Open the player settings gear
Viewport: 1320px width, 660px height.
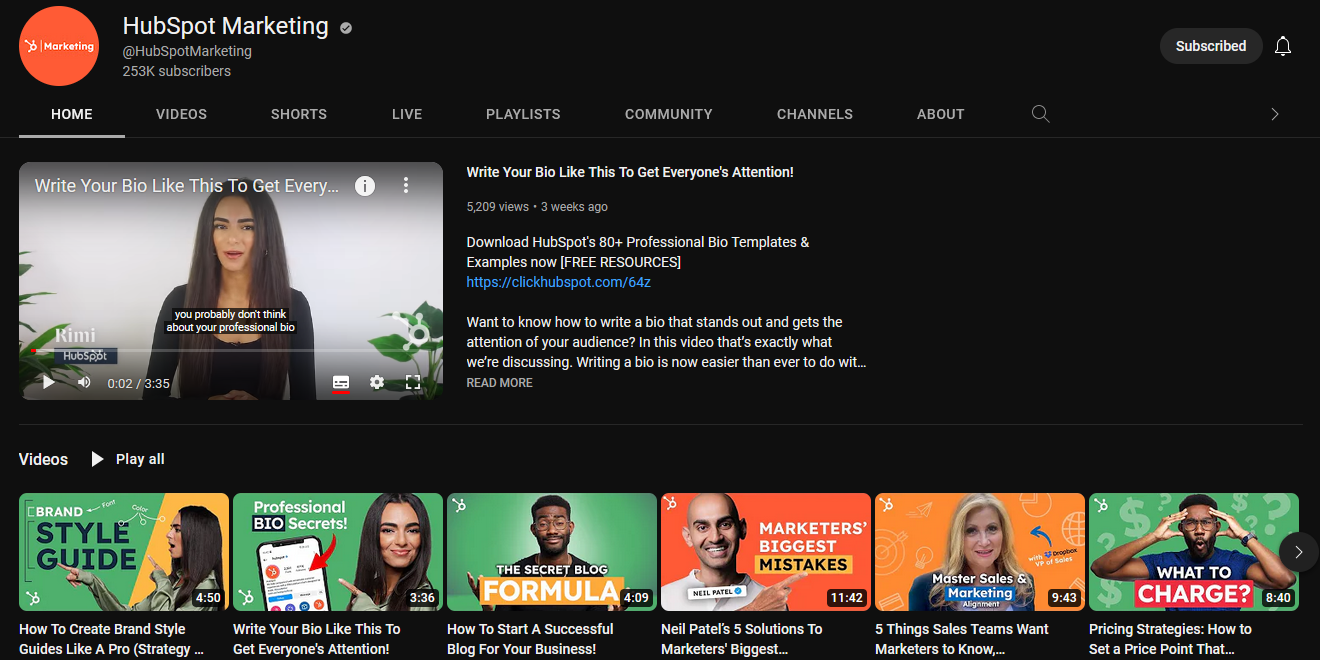[377, 382]
